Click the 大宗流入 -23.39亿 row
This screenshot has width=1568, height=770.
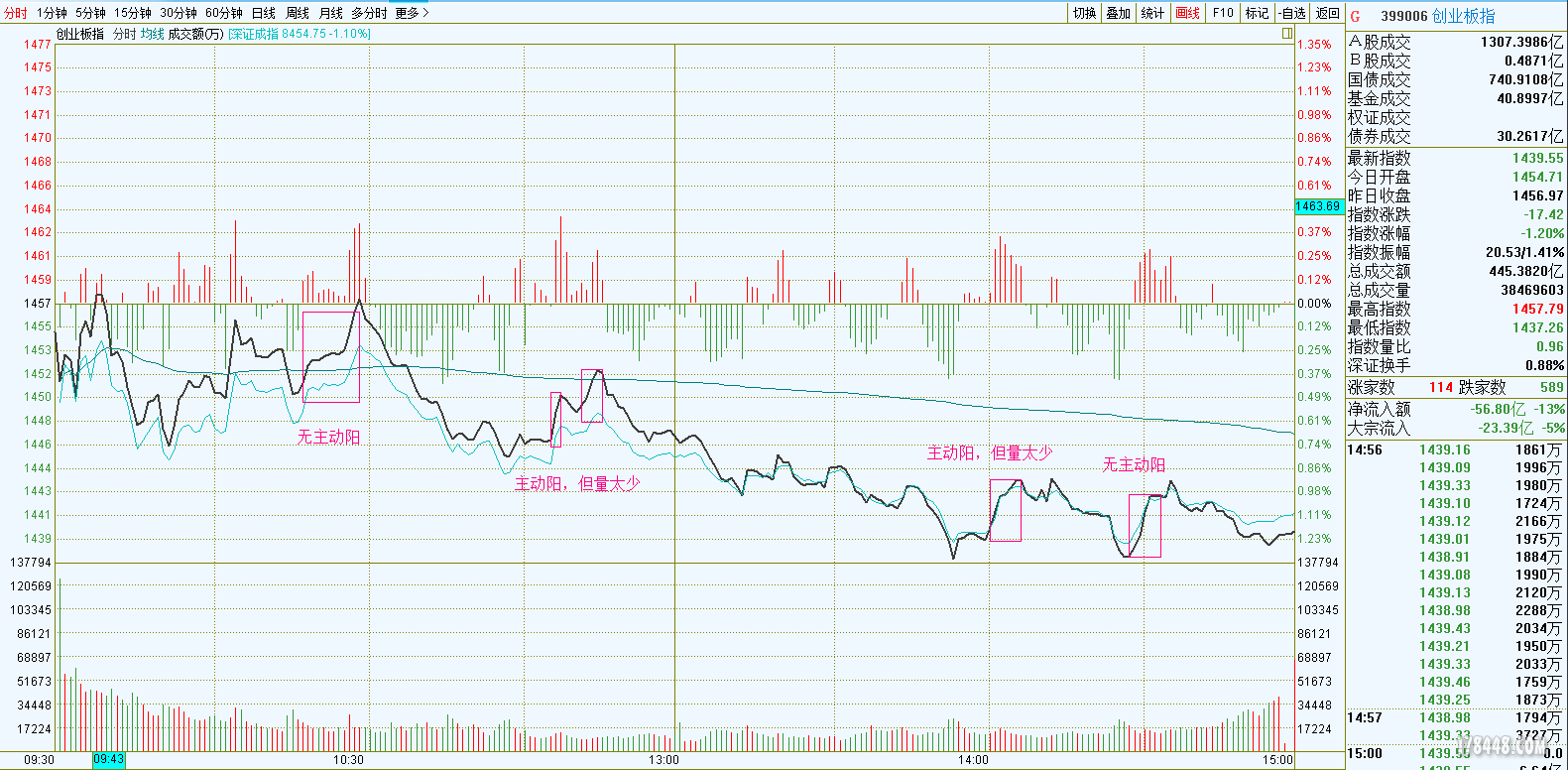[x=1456, y=428]
